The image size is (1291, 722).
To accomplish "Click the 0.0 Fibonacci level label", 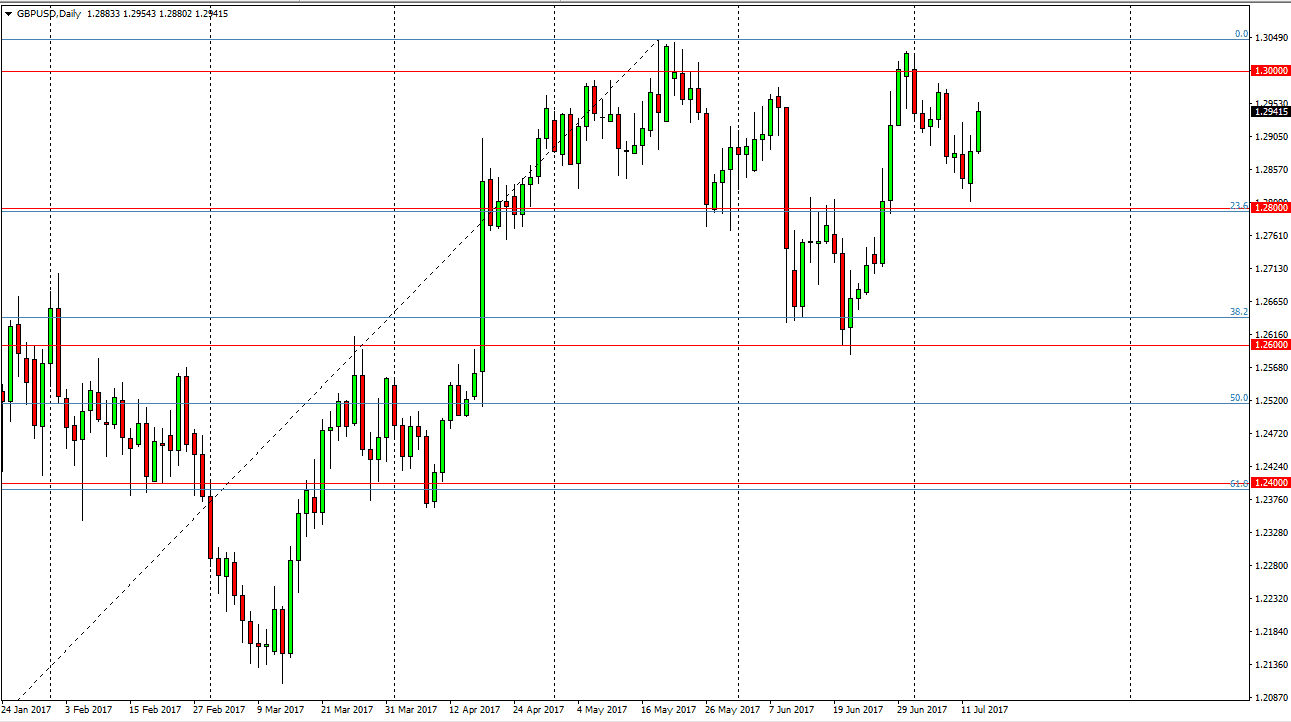I will click(x=1240, y=33).
